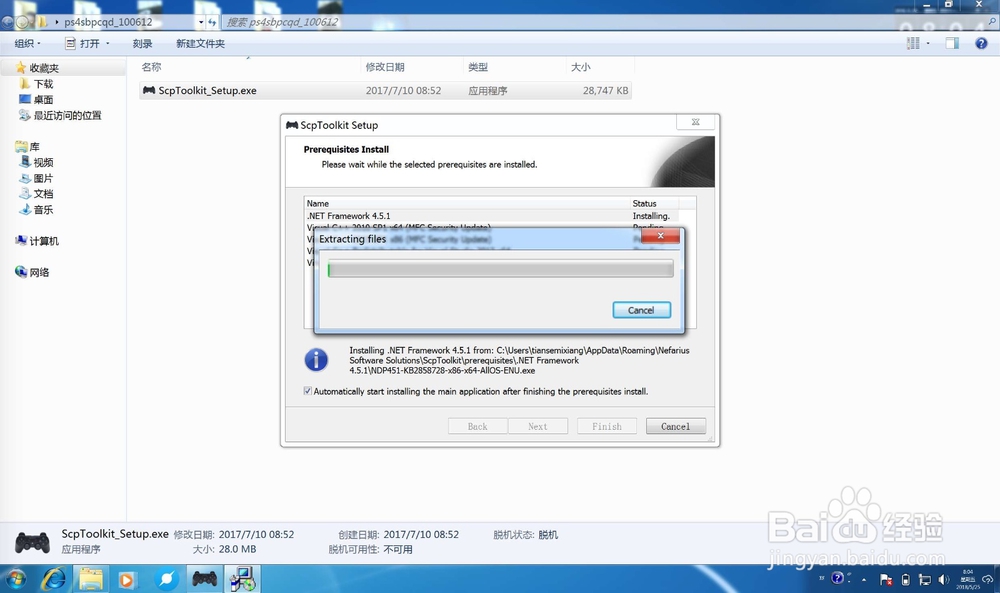Click the Back button in setup
The image size is (1000, 593).
(478, 426)
